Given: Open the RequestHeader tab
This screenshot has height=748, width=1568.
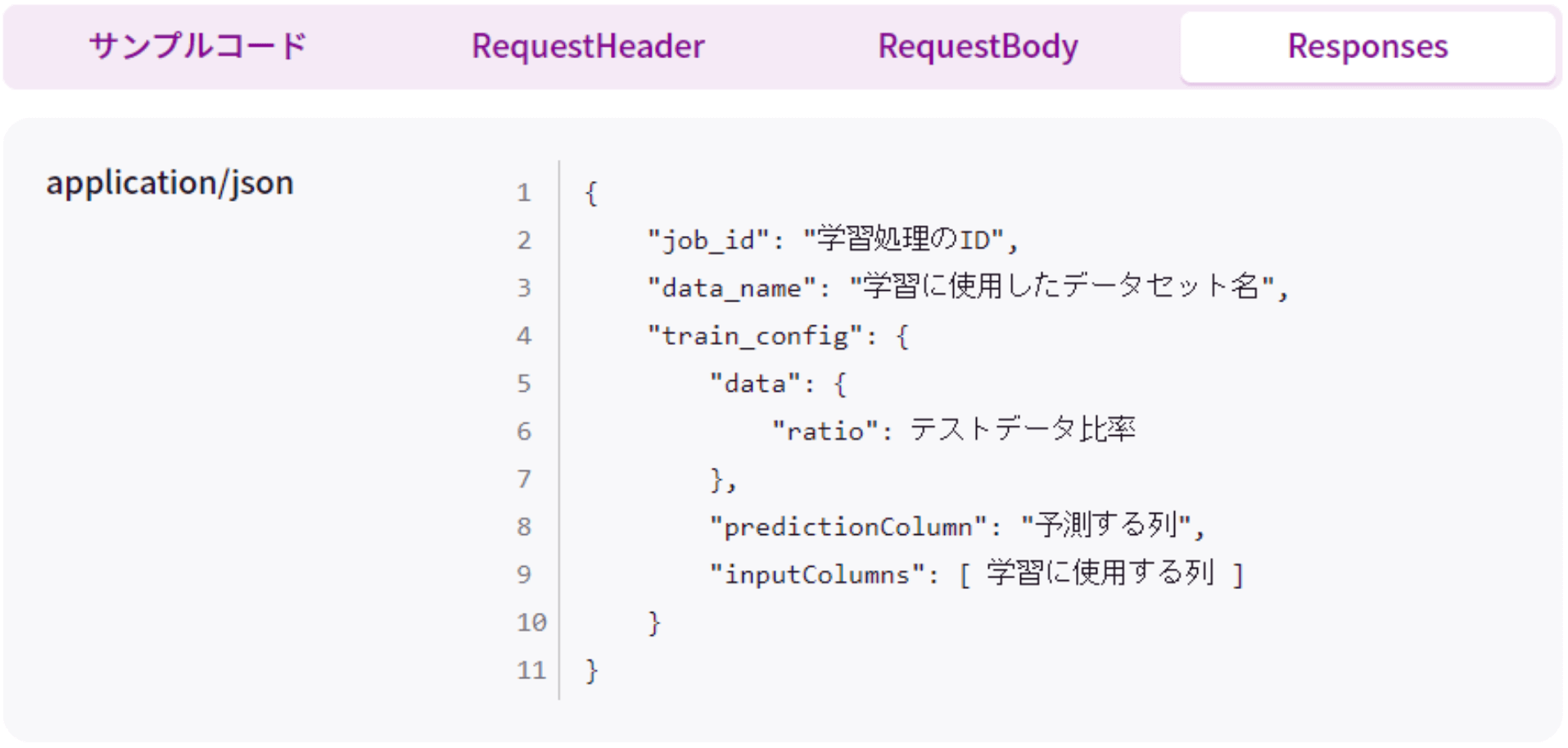Looking at the screenshot, I should 588,46.
